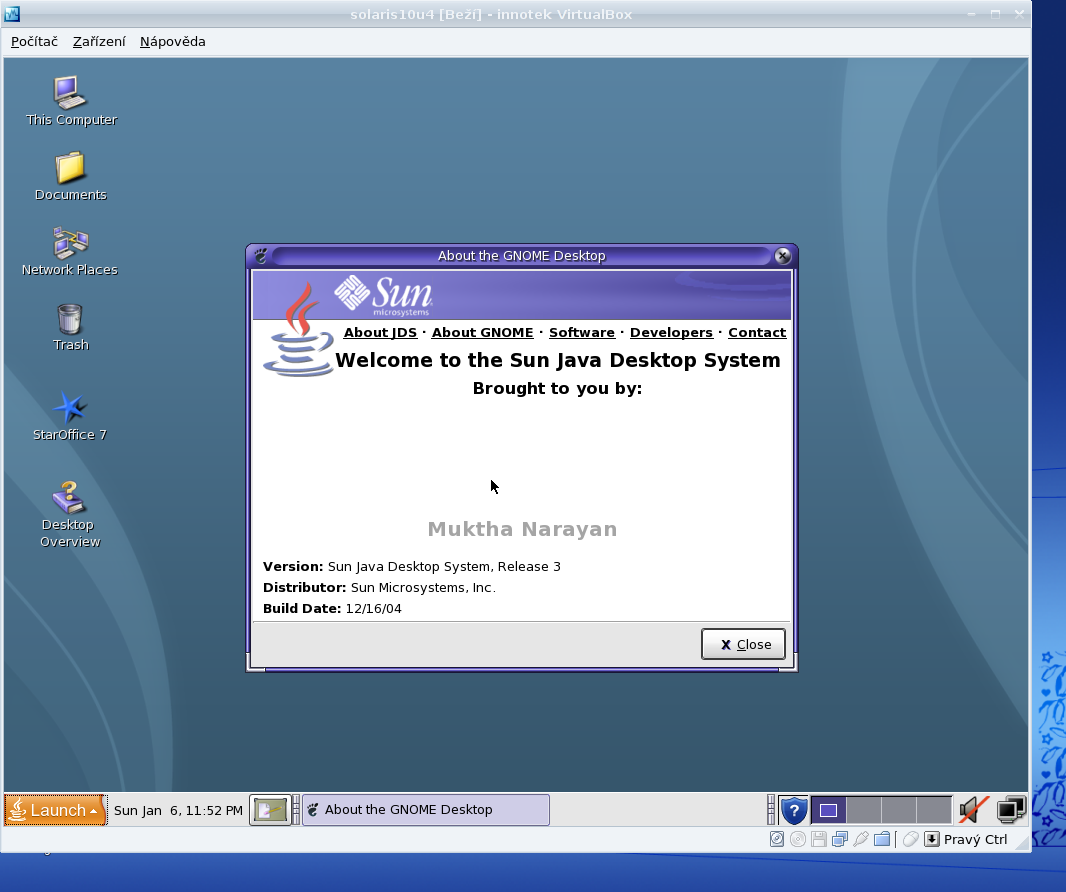Click the keyboard capture arrow indicator
1066x892 pixels.
[932, 839]
